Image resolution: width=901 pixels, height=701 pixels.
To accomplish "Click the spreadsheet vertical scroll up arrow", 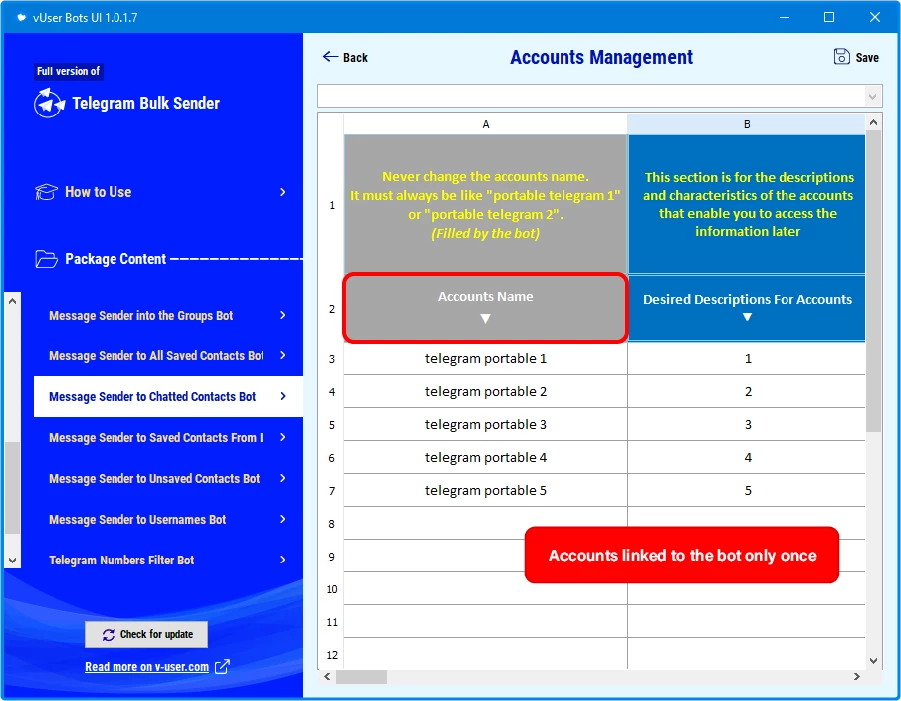I will coord(873,122).
